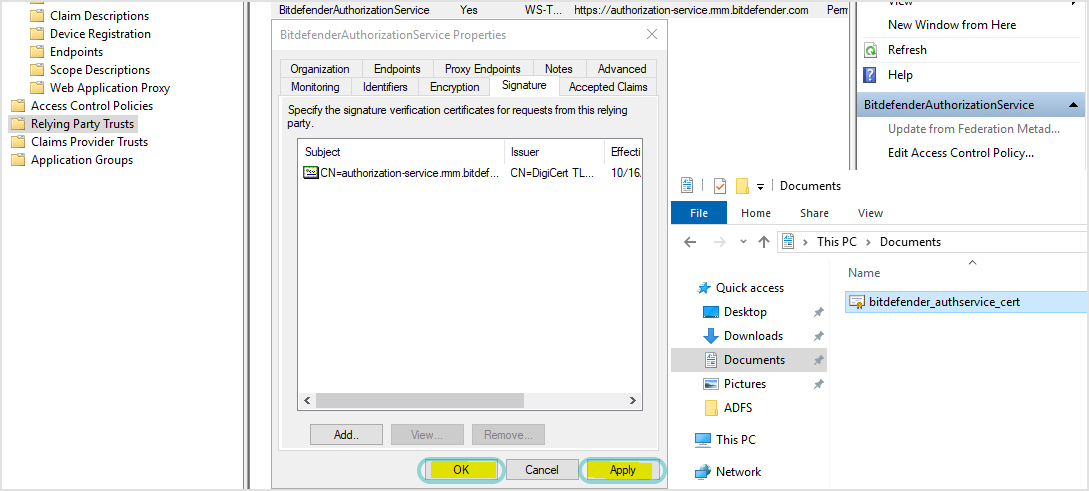This screenshot has width=1089, height=491.
Task: Click the certificate list horizontal scrollbar thumb
Action: (x=419, y=401)
